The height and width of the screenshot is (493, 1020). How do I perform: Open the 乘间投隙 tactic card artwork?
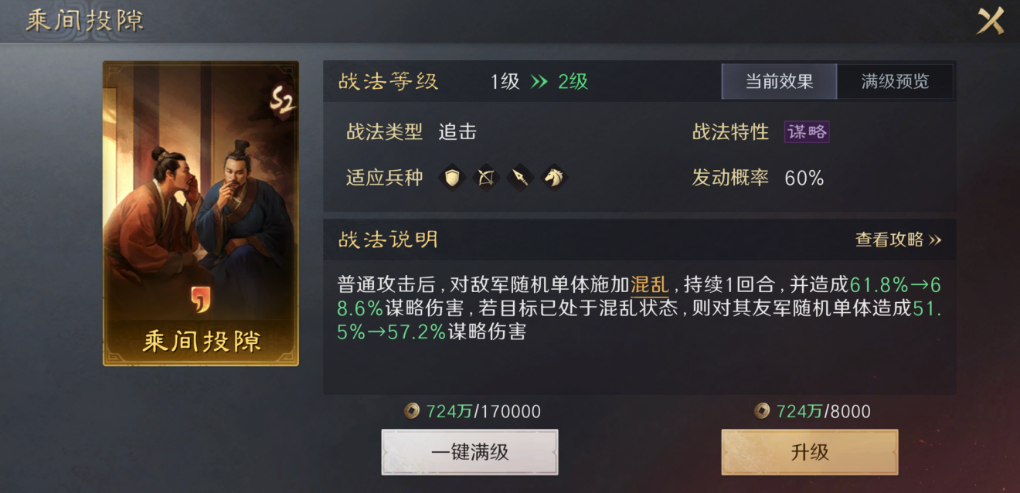click(200, 213)
